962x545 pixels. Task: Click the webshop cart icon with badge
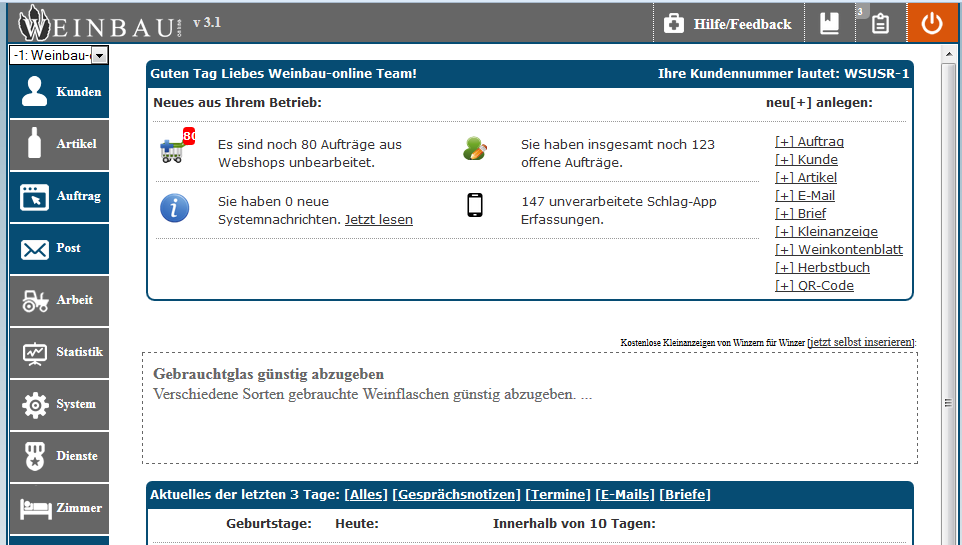coord(177,148)
